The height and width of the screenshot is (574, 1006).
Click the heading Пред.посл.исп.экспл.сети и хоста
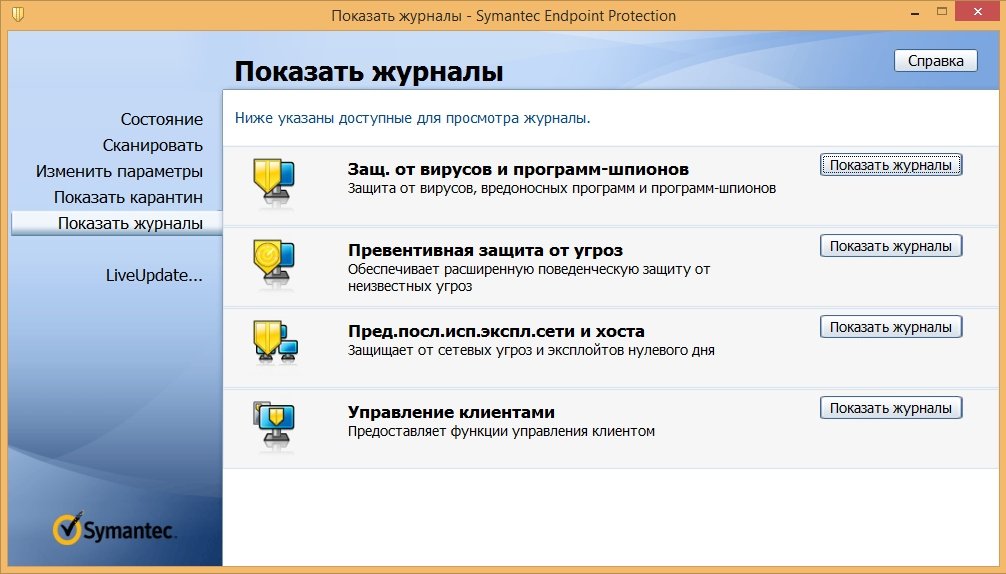pyautogui.click(x=496, y=332)
